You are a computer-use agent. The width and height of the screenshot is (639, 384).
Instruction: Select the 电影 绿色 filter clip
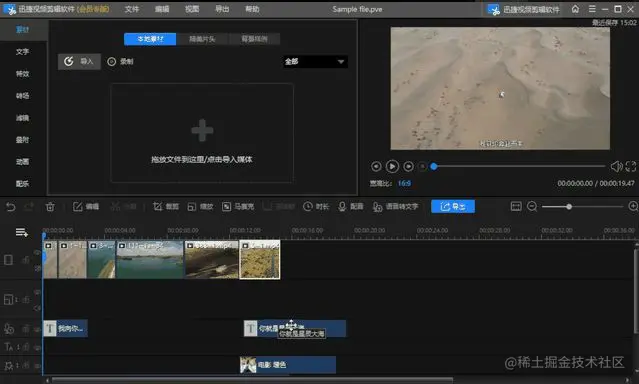[x=288, y=365]
